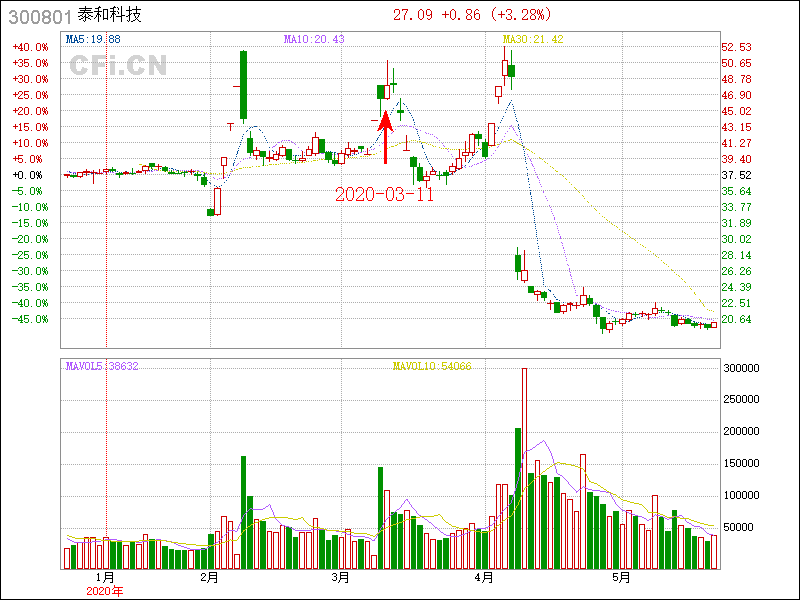Click the +40.0% axis label
This screenshot has height=600, width=800.
click(x=31, y=47)
